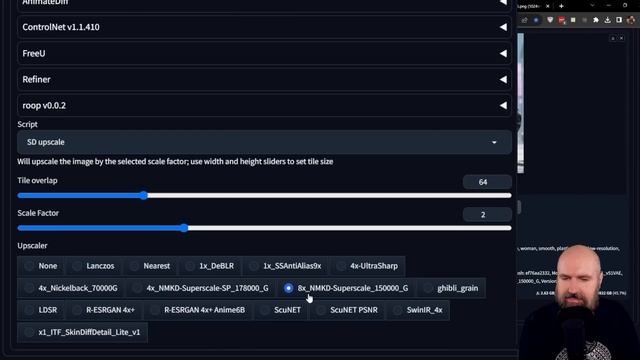Expand the roop v0.0.2 panel

(x=264, y=106)
